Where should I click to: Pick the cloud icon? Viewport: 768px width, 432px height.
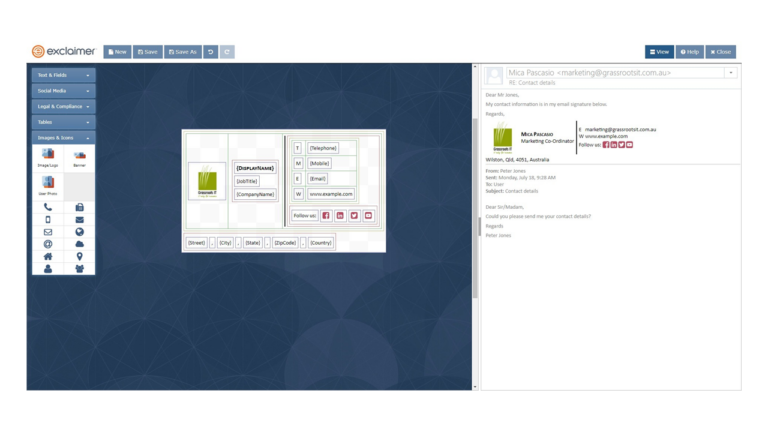[79, 244]
